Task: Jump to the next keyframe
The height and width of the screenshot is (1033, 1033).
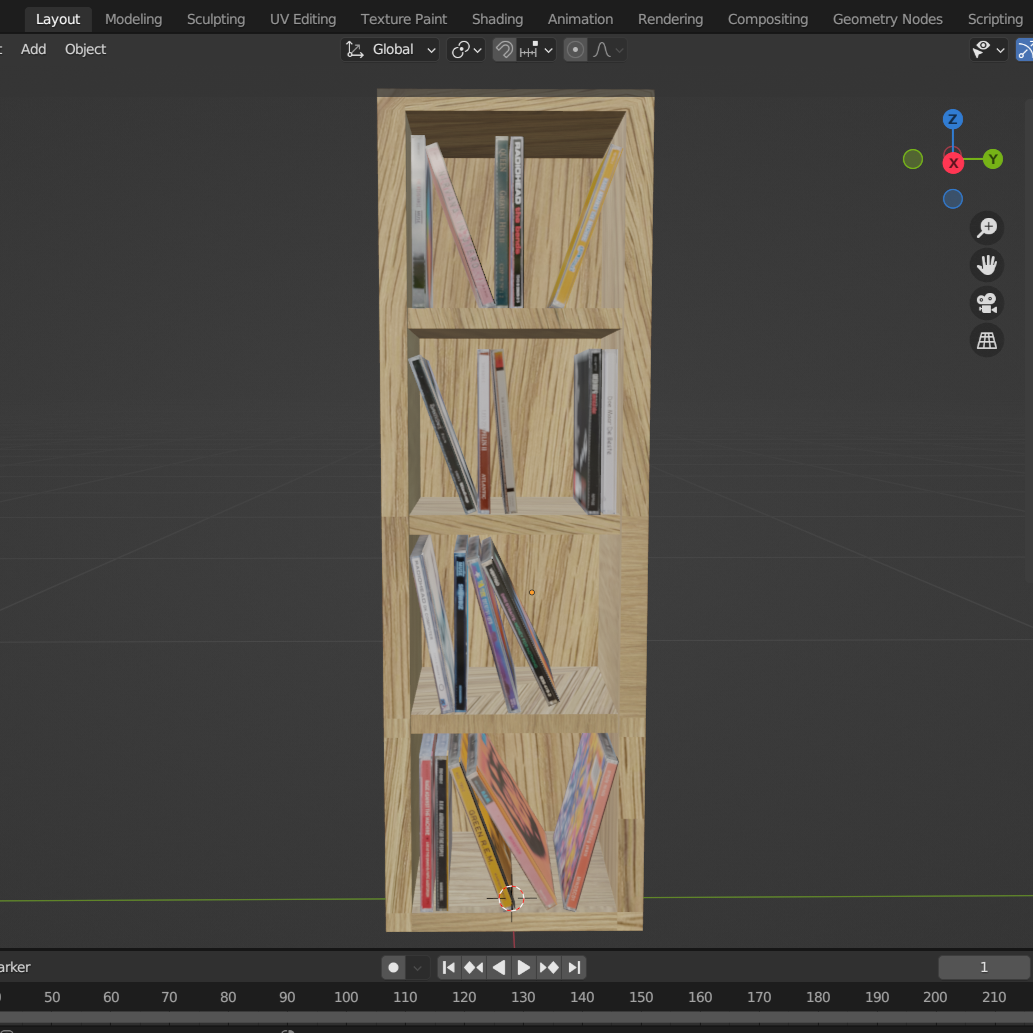Action: [549, 967]
